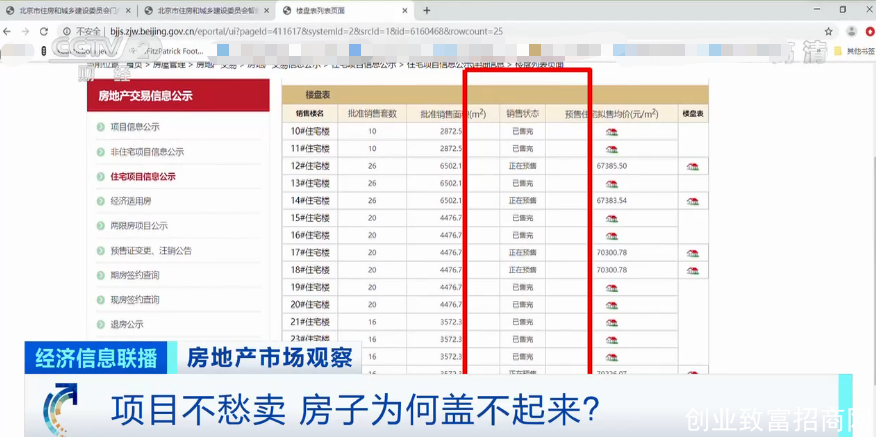876x437 pixels.
Task: Select 预售证变更、注销公告 in the sidebar
Action: (150, 250)
